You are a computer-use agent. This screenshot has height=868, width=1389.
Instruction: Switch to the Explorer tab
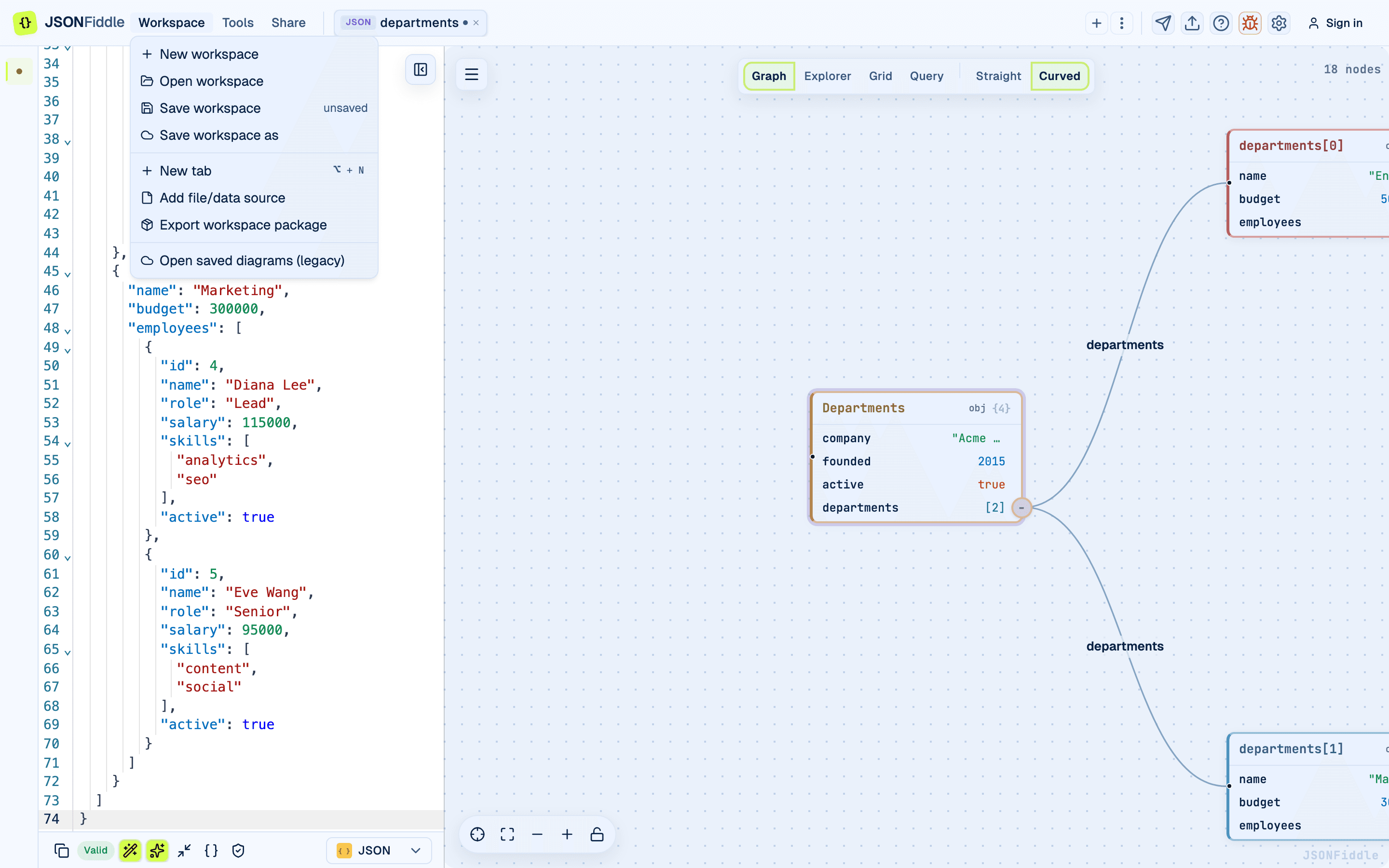click(x=827, y=76)
